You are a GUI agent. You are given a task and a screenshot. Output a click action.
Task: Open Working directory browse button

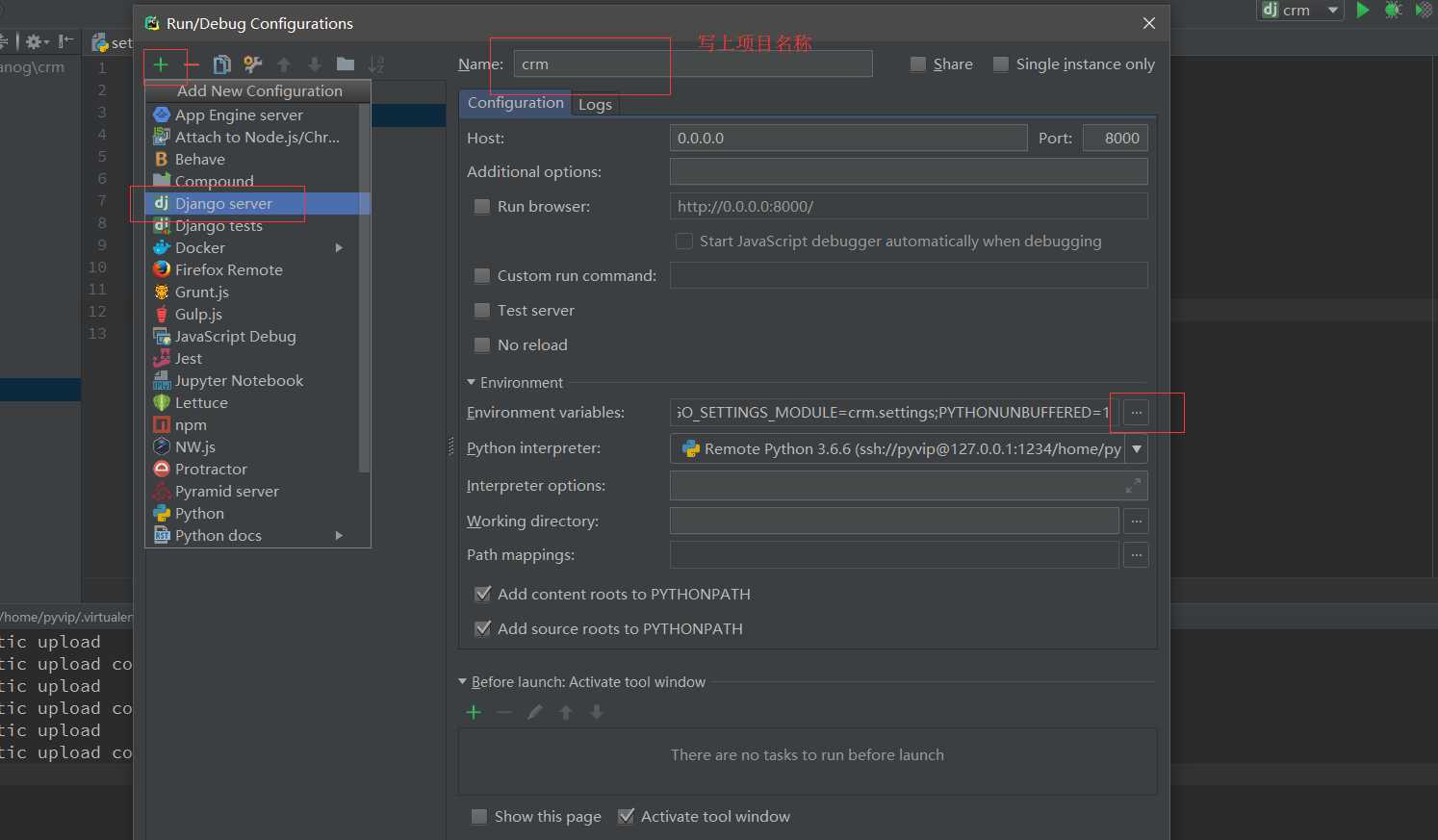pyautogui.click(x=1137, y=522)
